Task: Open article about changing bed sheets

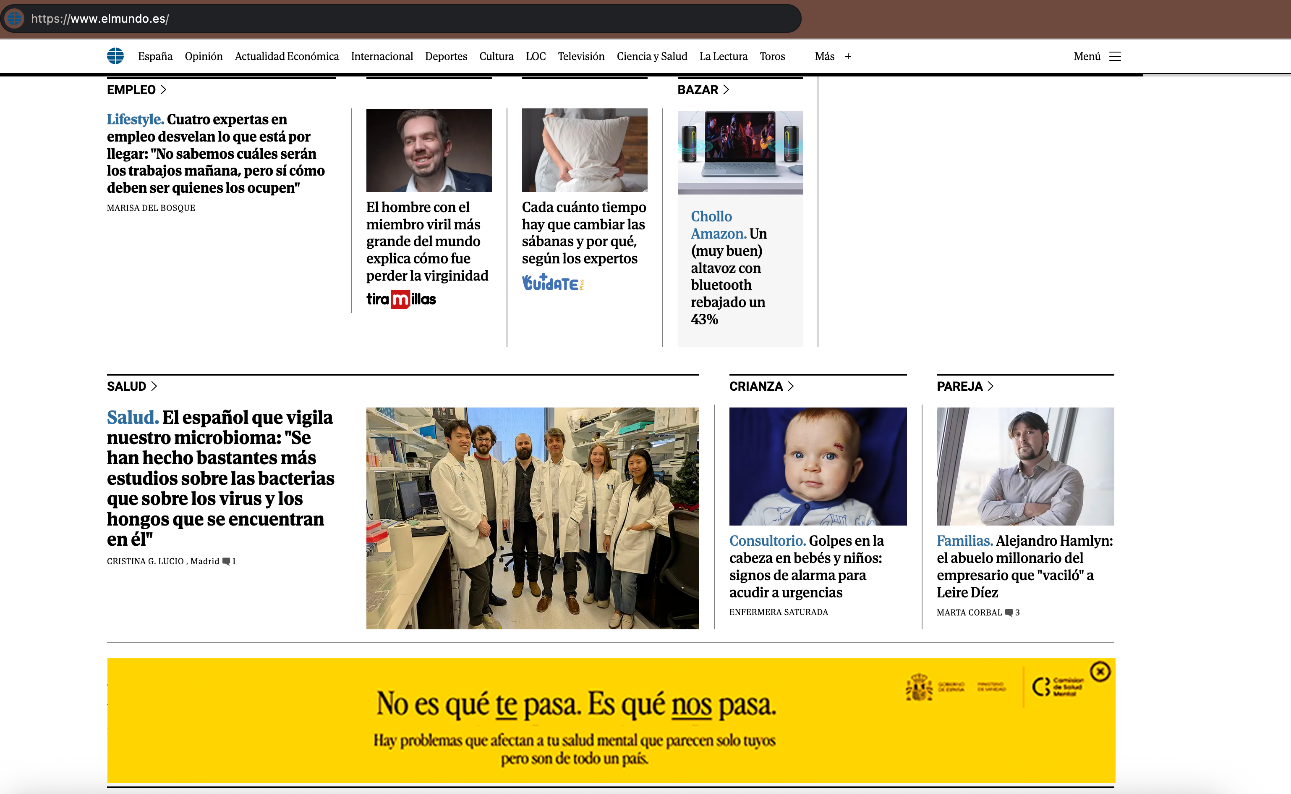Action: (x=584, y=233)
